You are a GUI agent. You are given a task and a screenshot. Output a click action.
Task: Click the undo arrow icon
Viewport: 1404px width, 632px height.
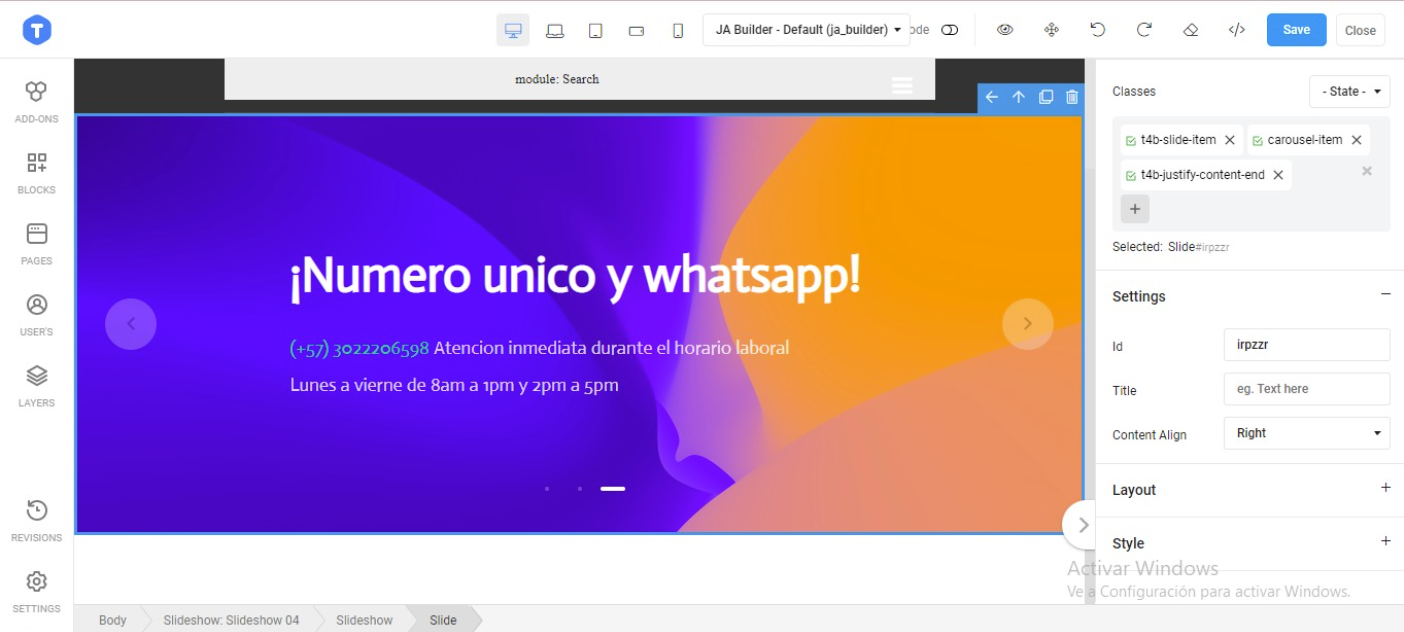click(x=1097, y=30)
